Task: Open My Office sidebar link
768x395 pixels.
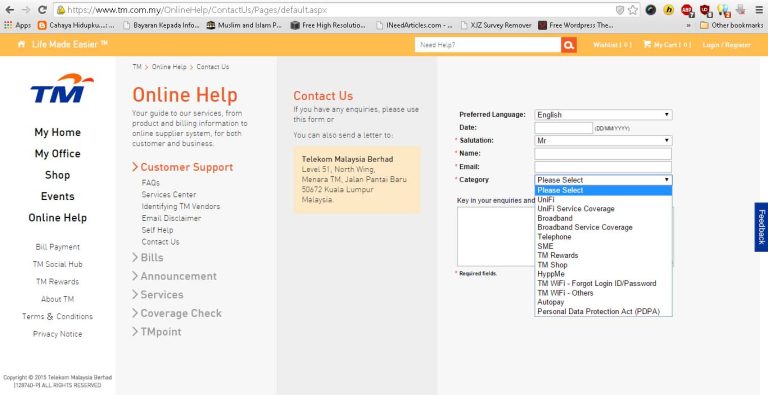Action: 57,154
